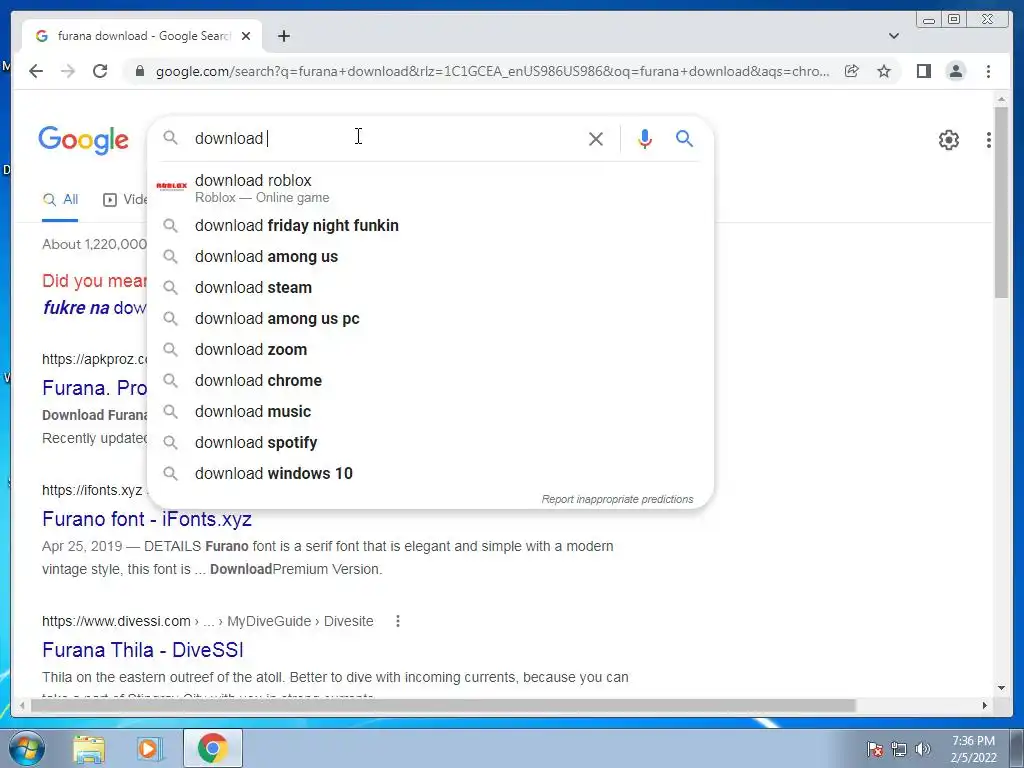Open the Furana. Pro apkproz result
Image resolution: width=1024 pixels, height=768 pixels.
(95, 388)
